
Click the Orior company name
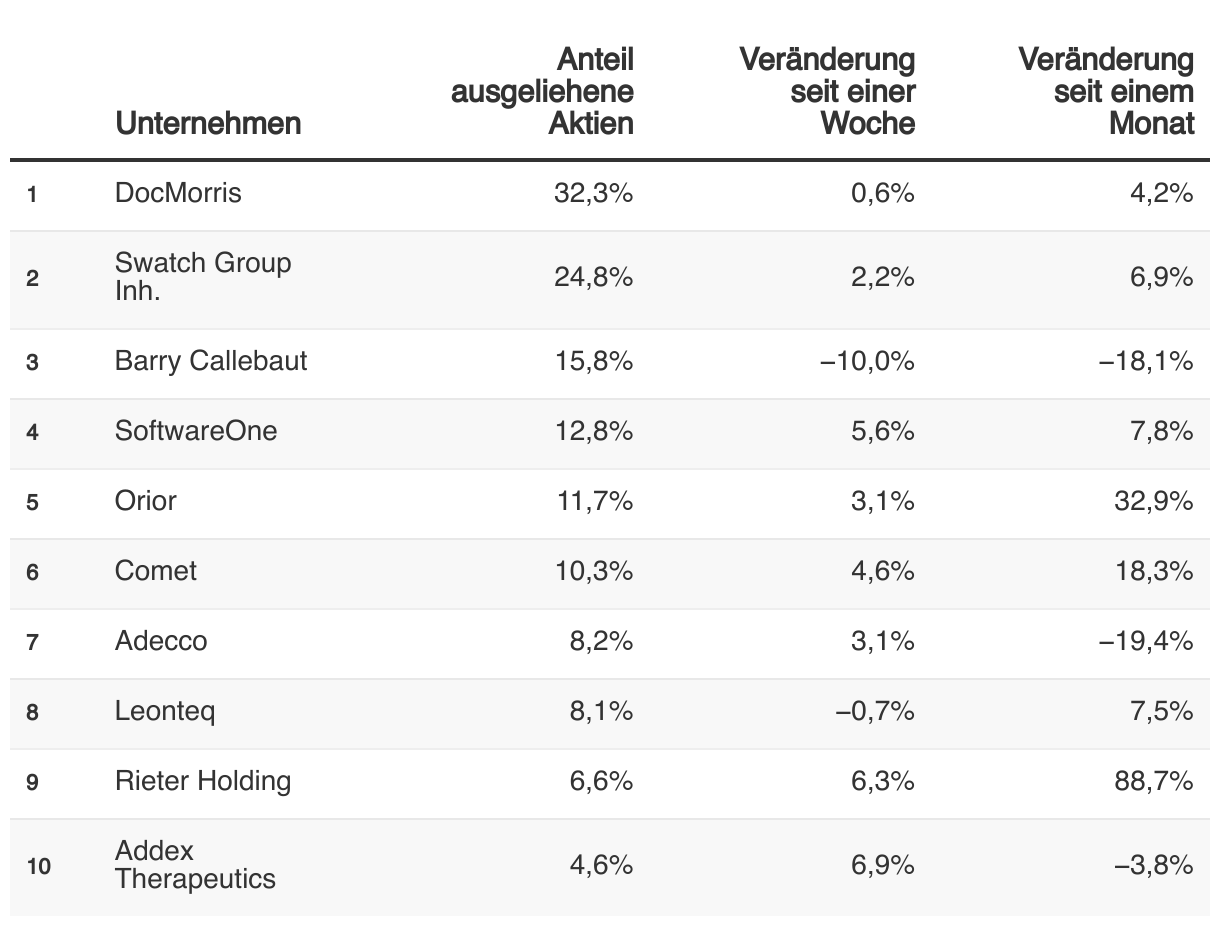click(x=146, y=500)
